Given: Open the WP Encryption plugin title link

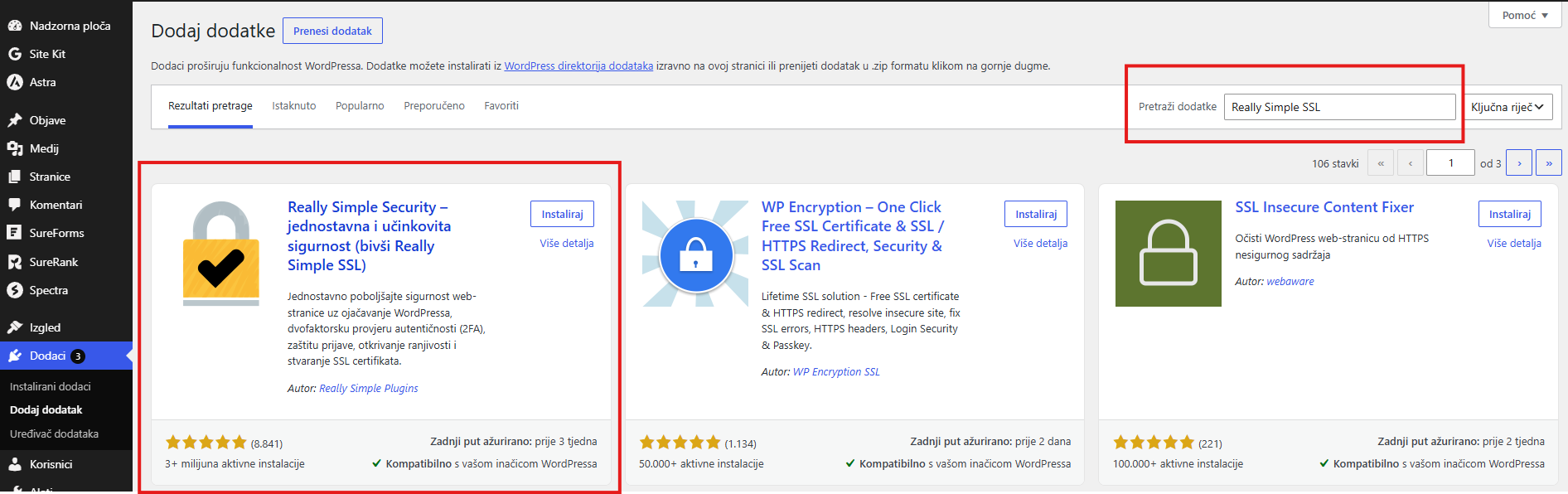Looking at the screenshot, I should (x=852, y=236).
